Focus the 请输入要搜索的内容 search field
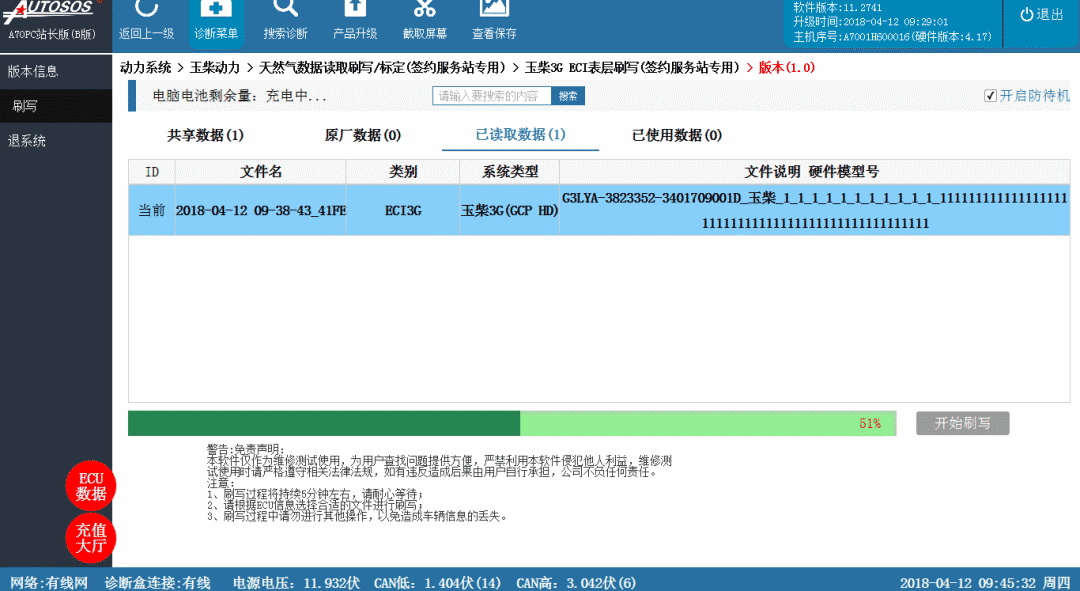 [x=492, y=96]
